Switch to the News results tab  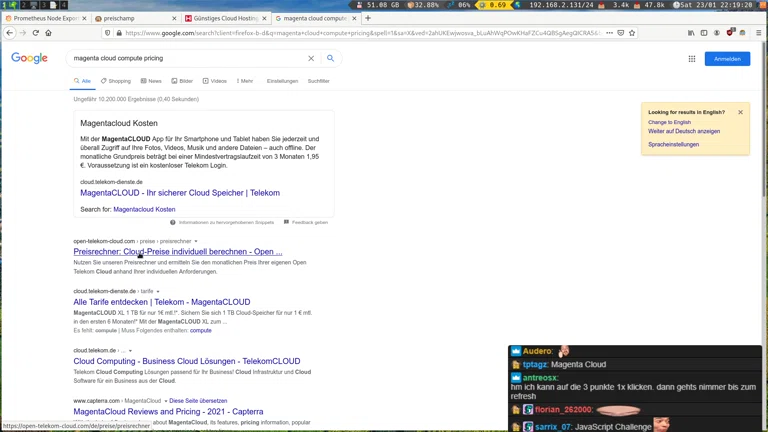pyautogui.click(x=151, y=81)
